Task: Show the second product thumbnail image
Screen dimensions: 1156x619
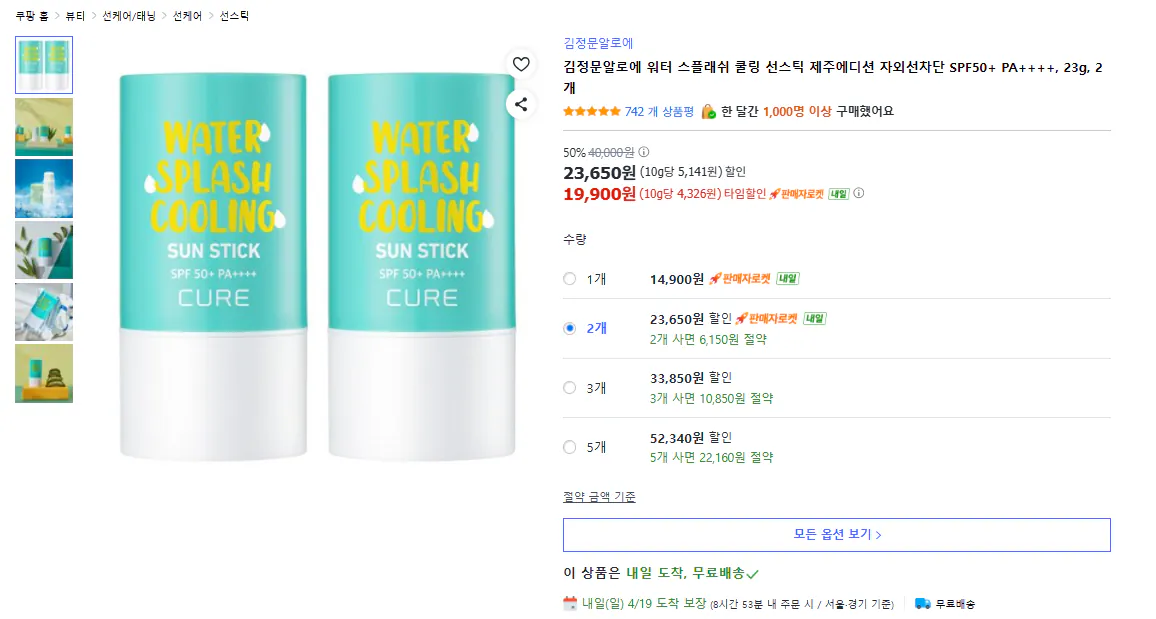Action: coord(44,127)
